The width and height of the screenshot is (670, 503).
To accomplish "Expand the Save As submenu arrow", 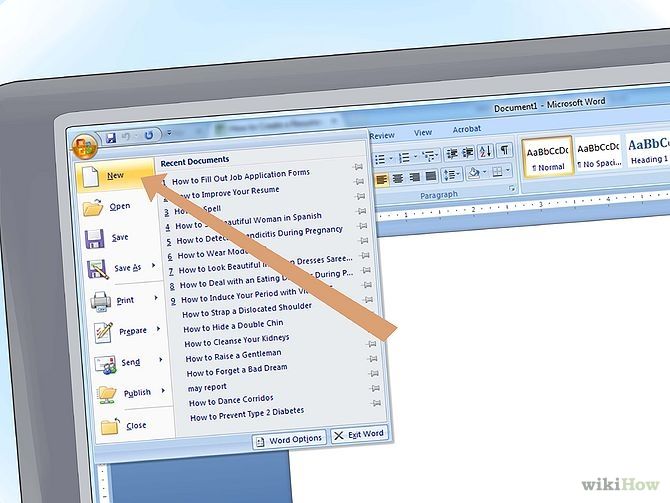I will [x=153, y=266].
